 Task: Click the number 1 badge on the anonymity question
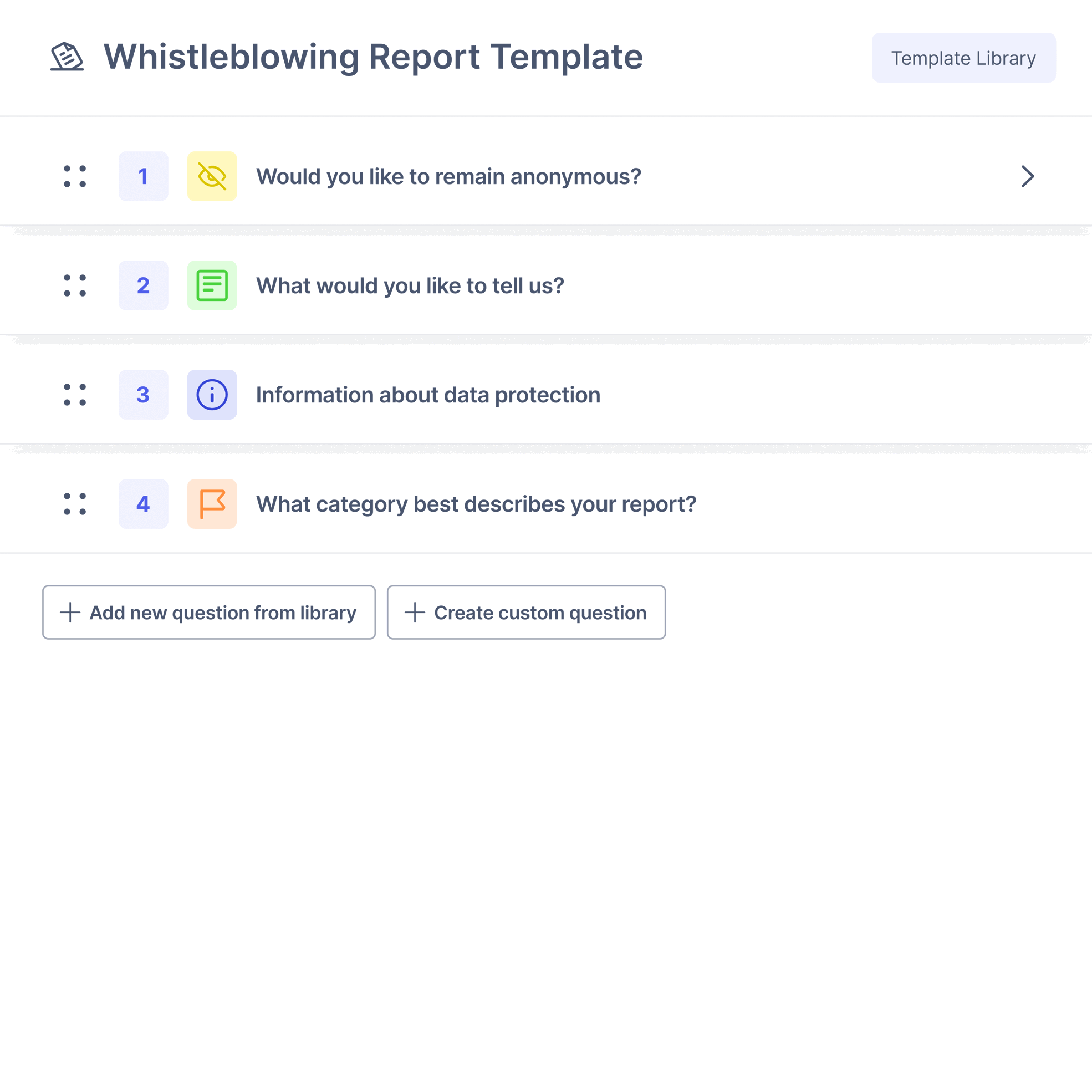click(143, 176)
